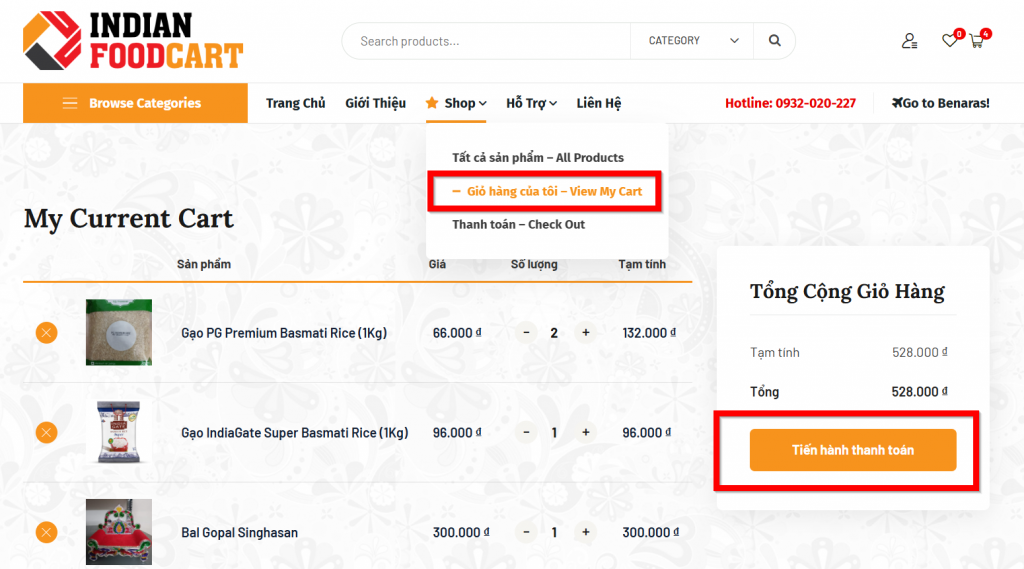Click the Search products input field
The height and width of the screenshot is (569, 1024).
[487, 41]
